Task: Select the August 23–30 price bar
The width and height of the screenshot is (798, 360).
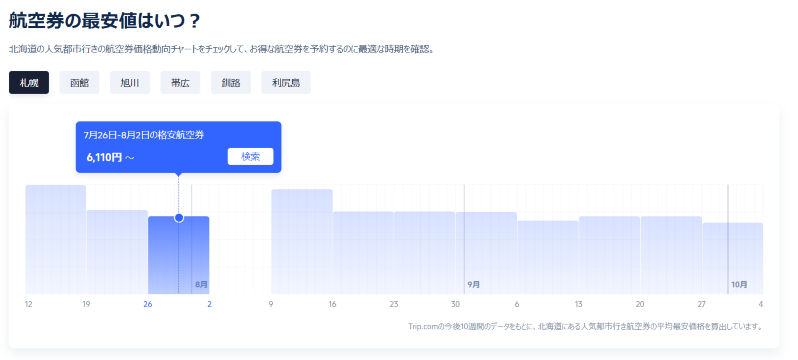Action: click(x=424, y=253)
